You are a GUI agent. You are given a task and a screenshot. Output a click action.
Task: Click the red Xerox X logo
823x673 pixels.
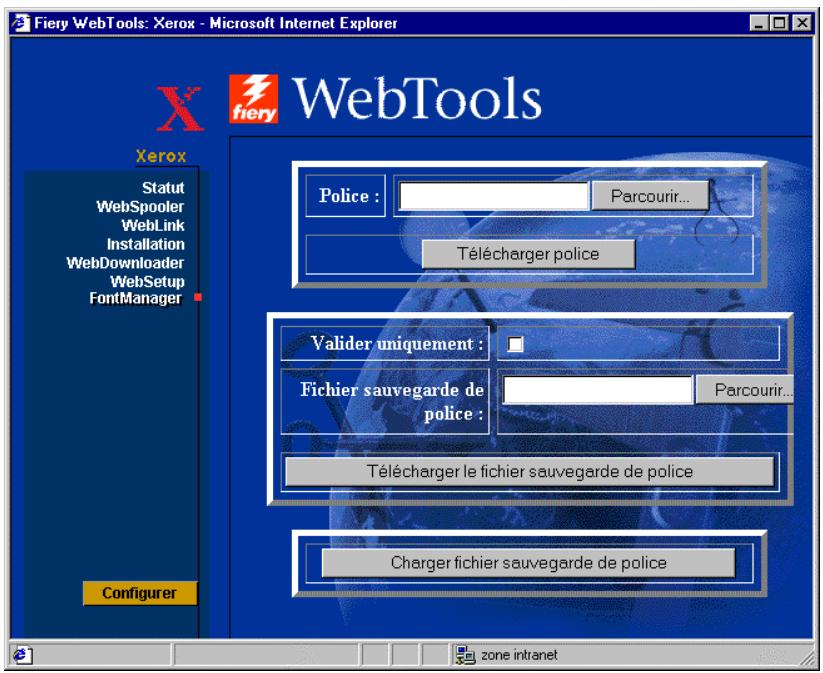click(x=180, y=108)
